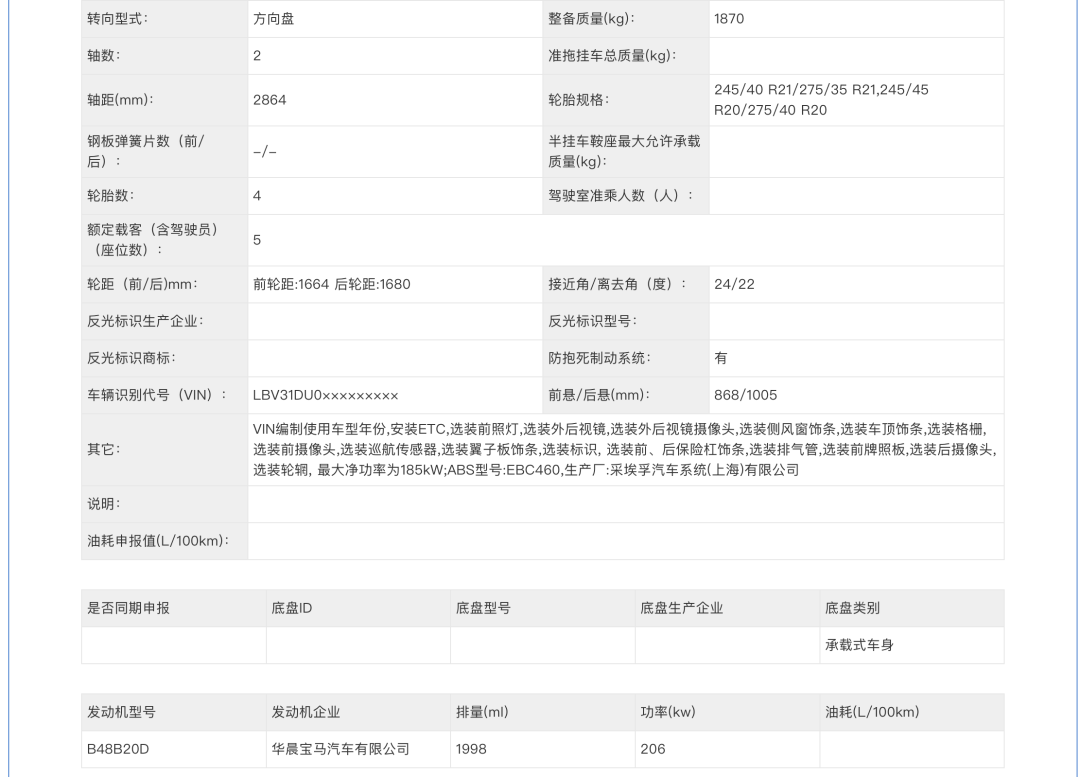This screenshot has width=1080, height=777.
Task: Click the column header 功率(kw)
Action: point(668,712)
